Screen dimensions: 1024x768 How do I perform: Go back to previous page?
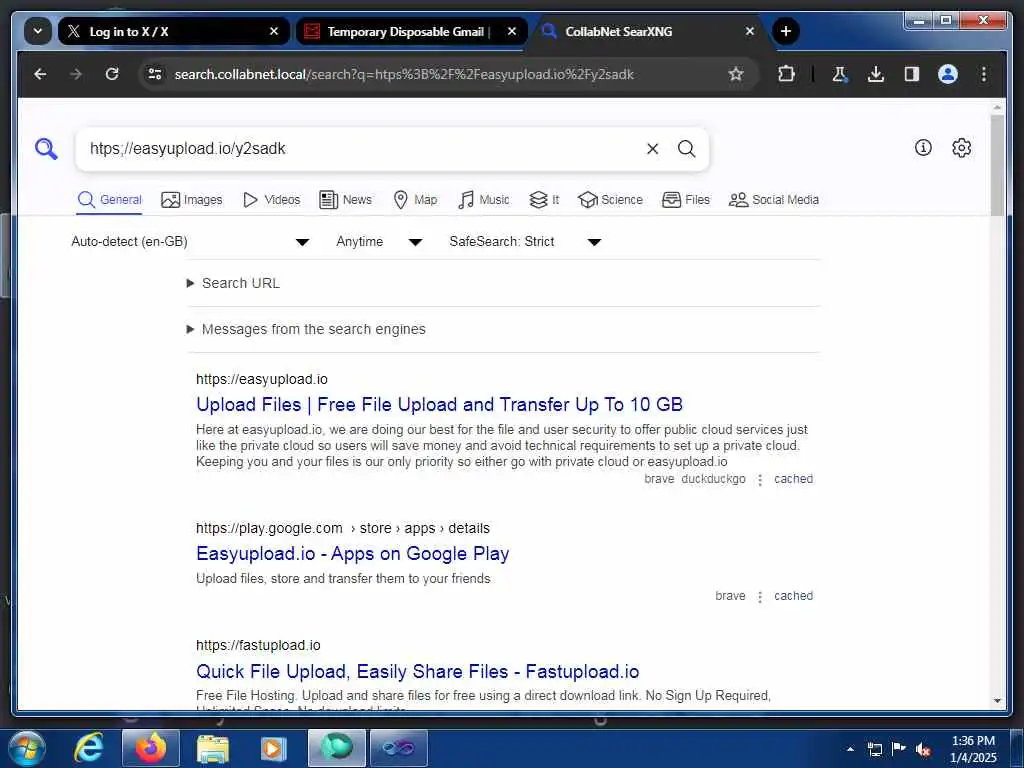point(40,74)
